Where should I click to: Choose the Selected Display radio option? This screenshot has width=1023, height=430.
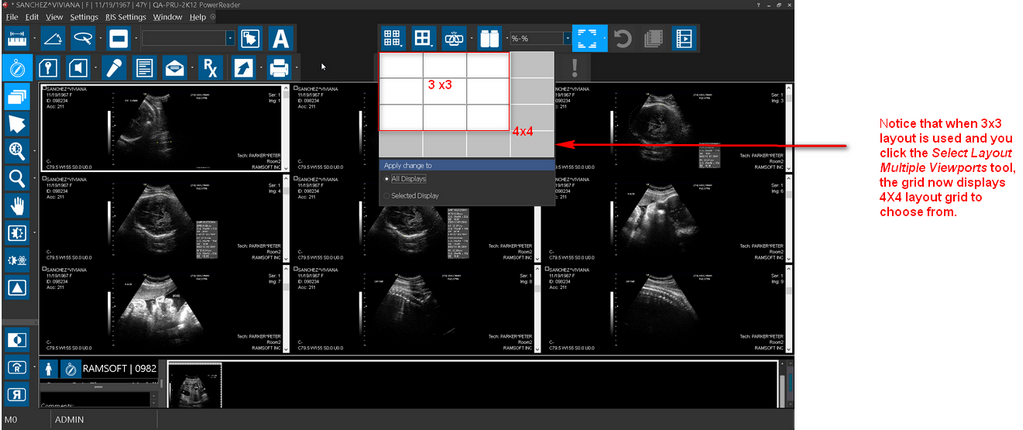pyautogui.click(x=388, y=196)
